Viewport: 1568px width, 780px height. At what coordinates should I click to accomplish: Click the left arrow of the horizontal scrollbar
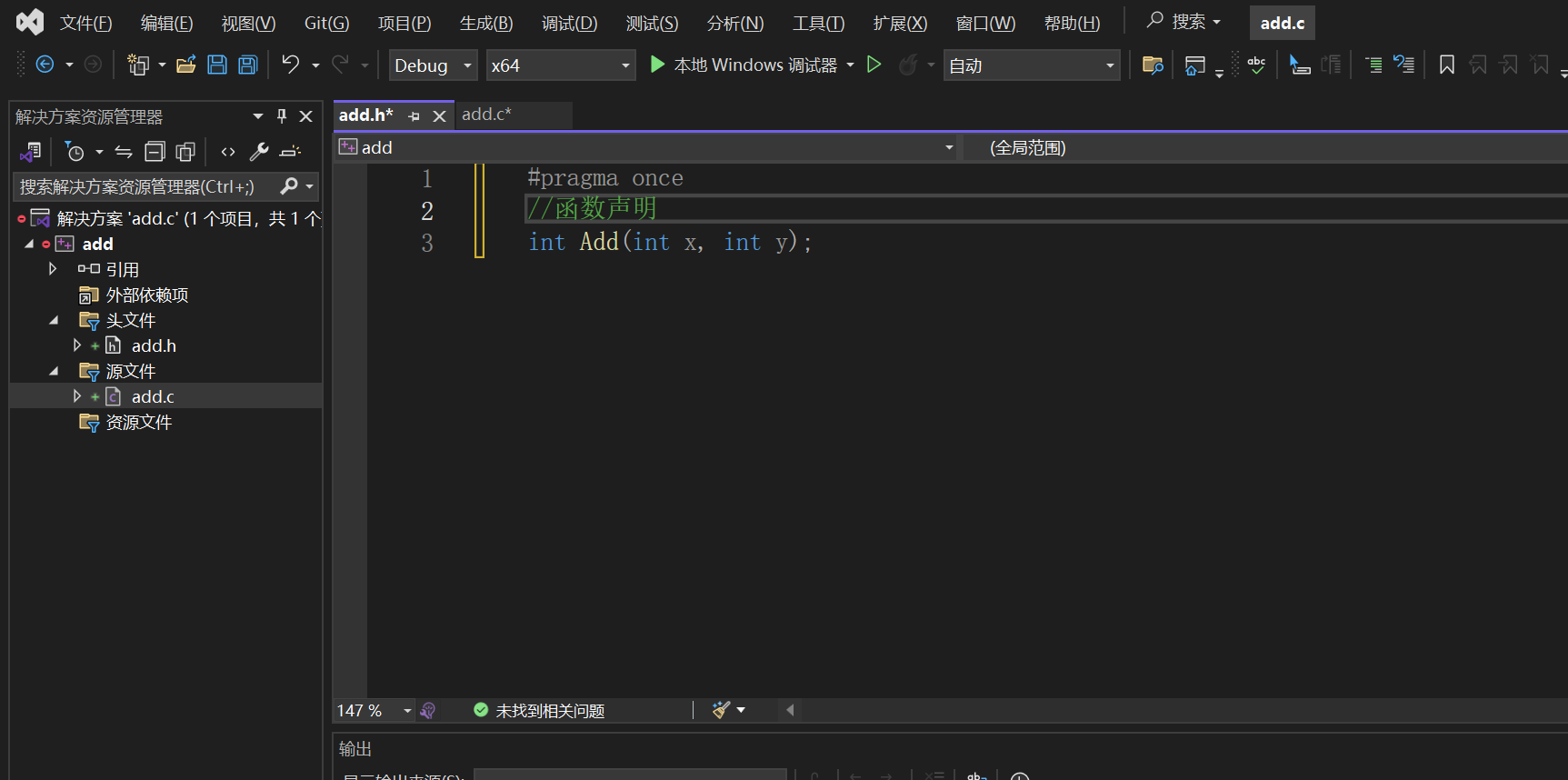[791, 710]
